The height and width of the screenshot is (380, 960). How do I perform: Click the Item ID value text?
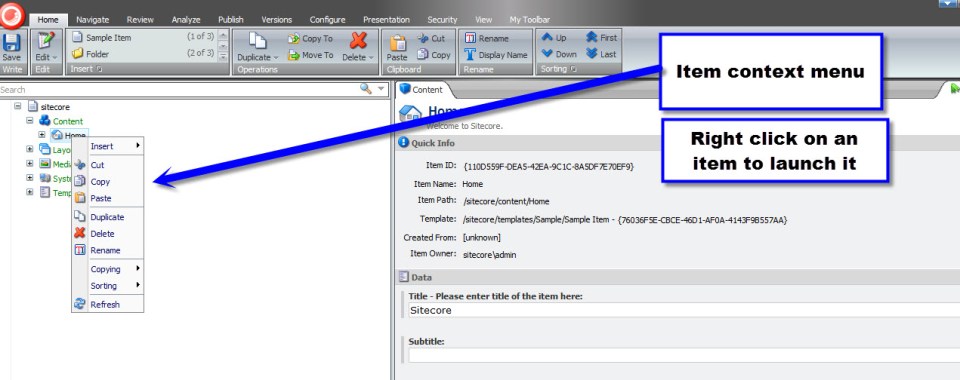pyautogui.click(x=549, y=166)
